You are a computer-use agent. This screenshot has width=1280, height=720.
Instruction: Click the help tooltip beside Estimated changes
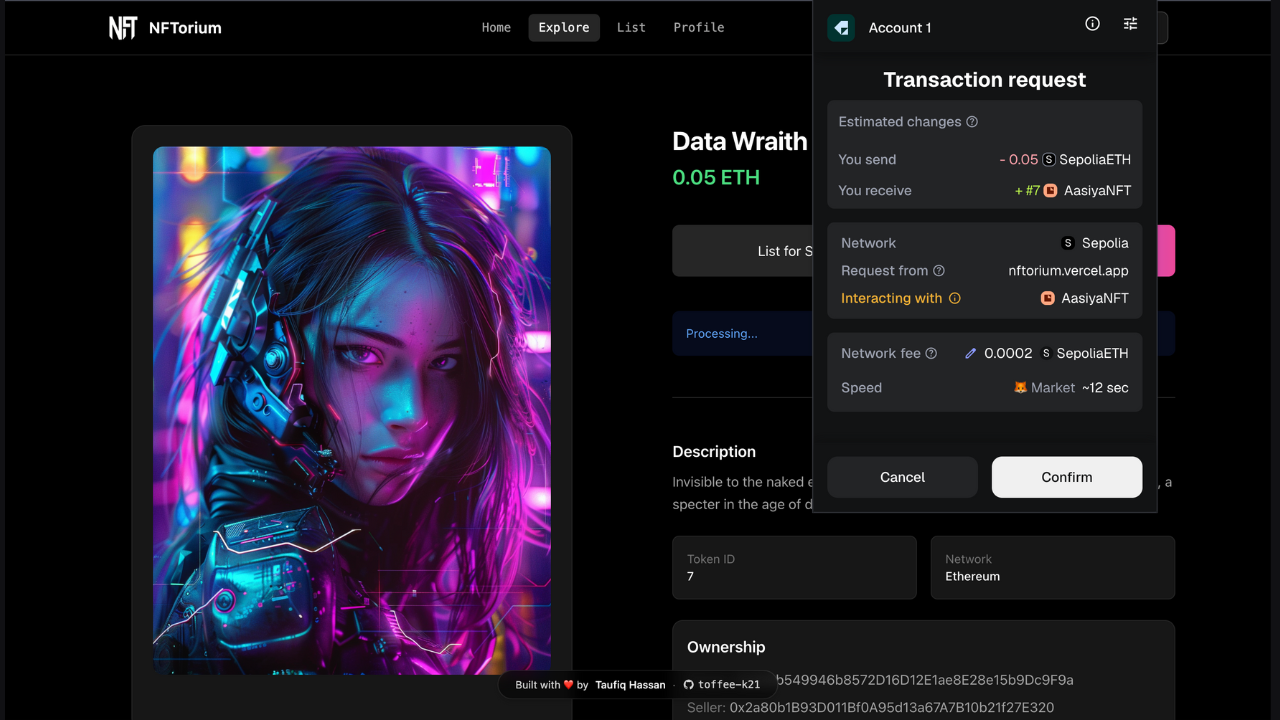pos(971,121)
